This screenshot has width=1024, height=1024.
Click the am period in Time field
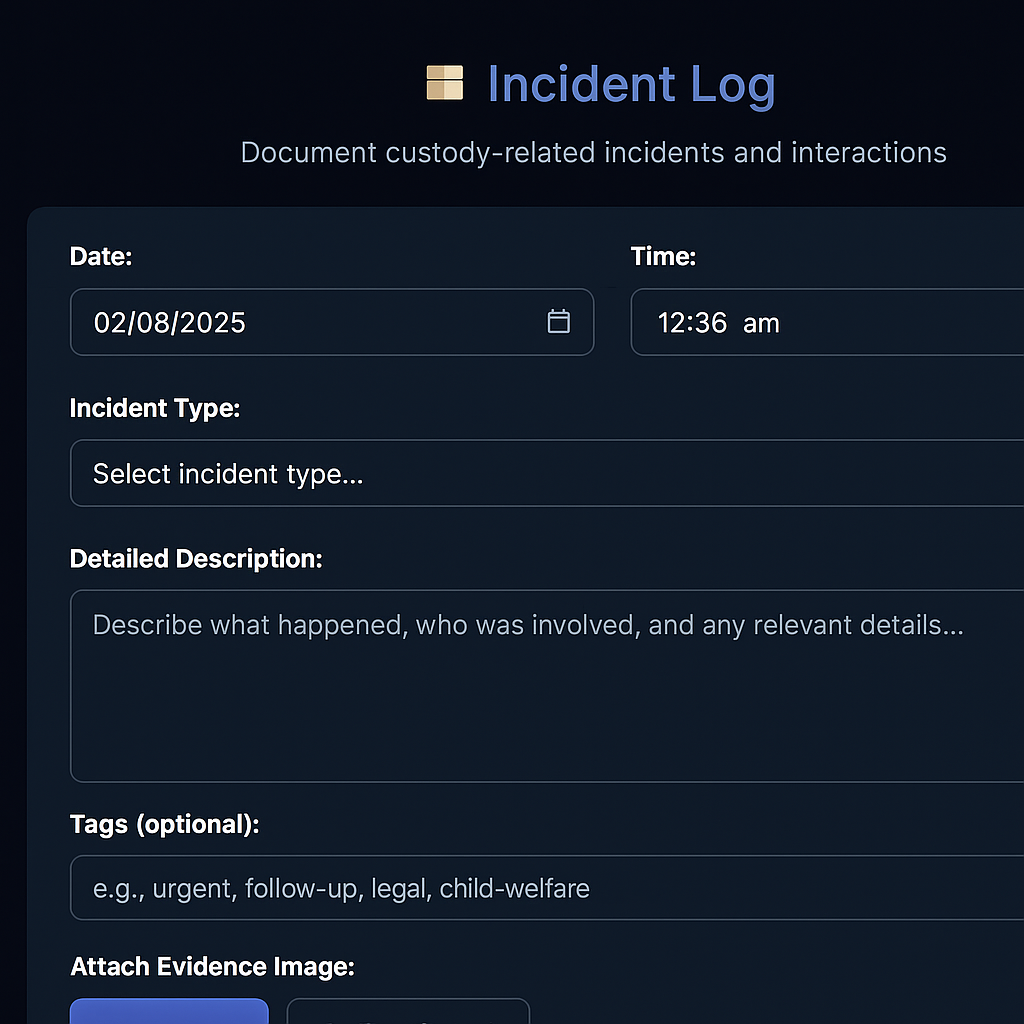coord(761,323)
